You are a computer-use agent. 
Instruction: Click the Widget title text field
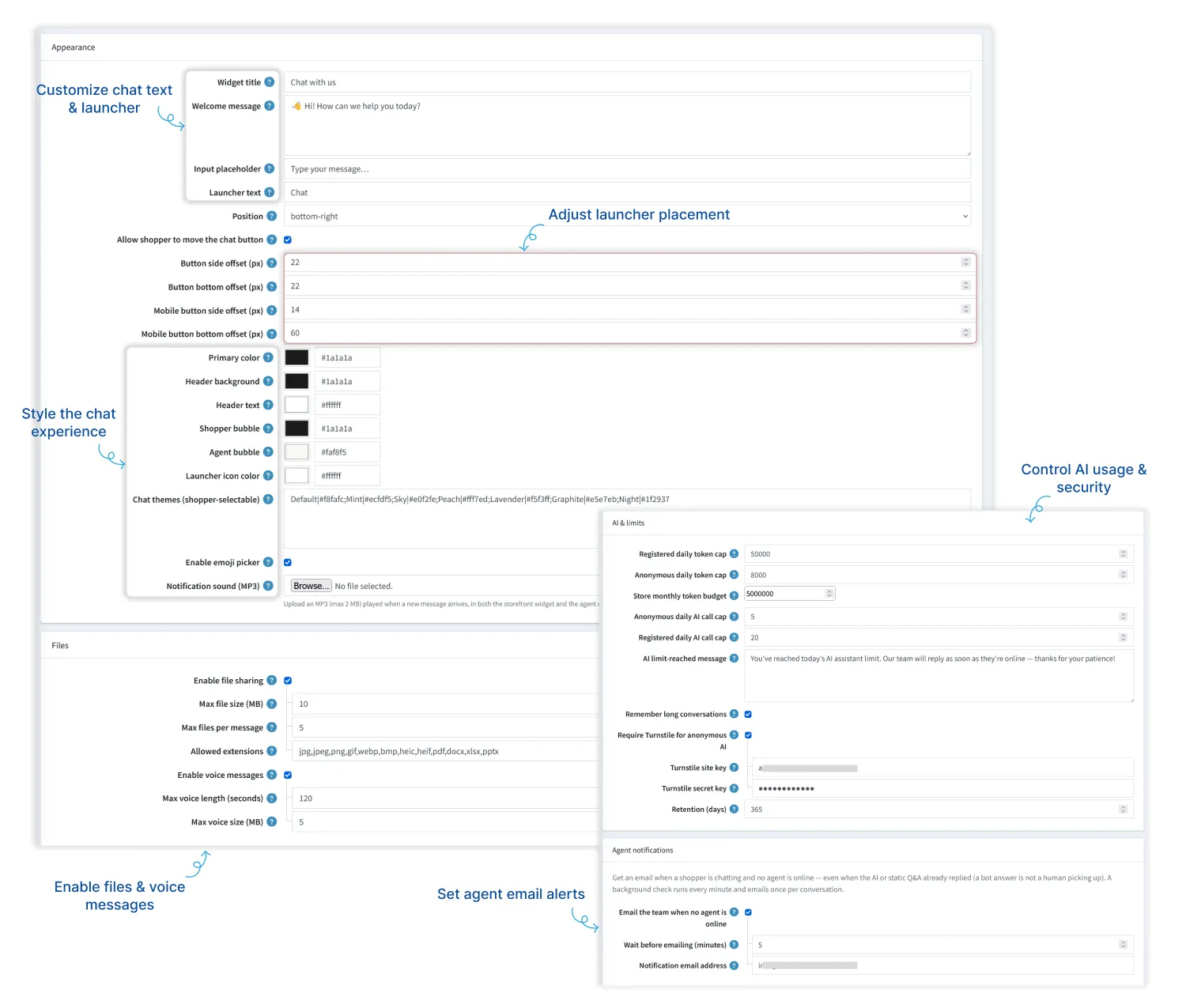[627, 82]
